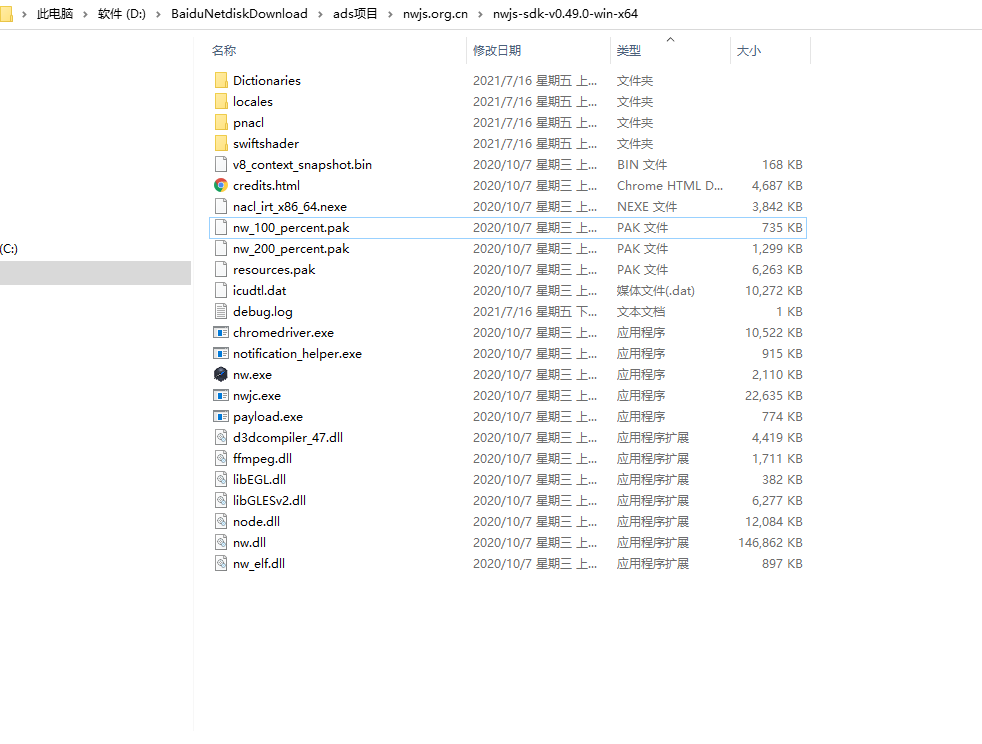
Task: Select the node.dll extension icon
Action: coord(222,521)
